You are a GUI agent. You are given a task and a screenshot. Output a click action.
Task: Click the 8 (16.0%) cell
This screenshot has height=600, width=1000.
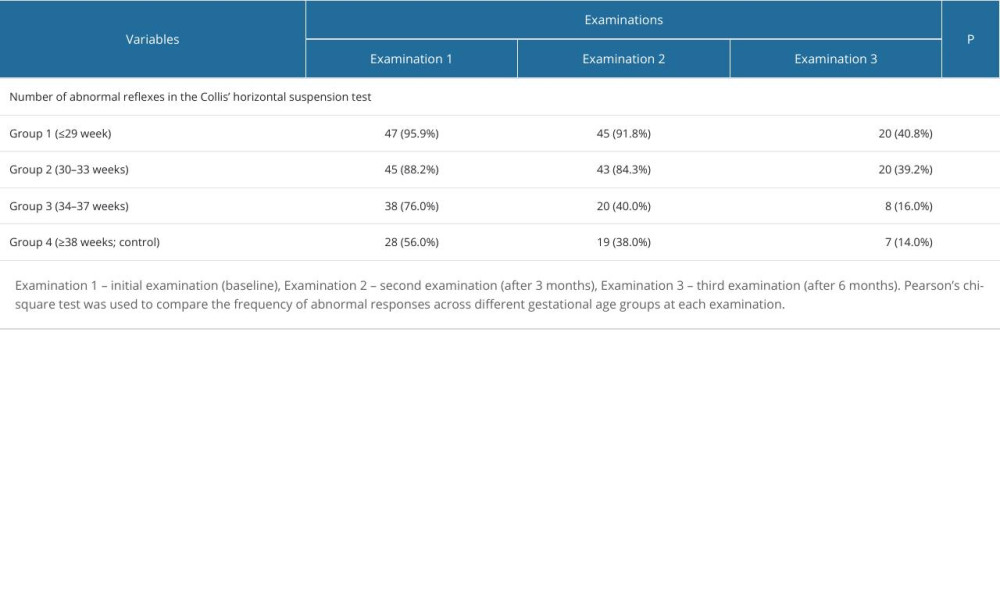click(908, 206)
